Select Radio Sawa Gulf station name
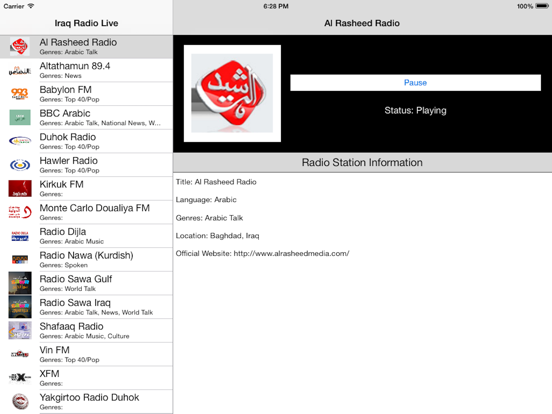552x414 pixels. point(76,279)
